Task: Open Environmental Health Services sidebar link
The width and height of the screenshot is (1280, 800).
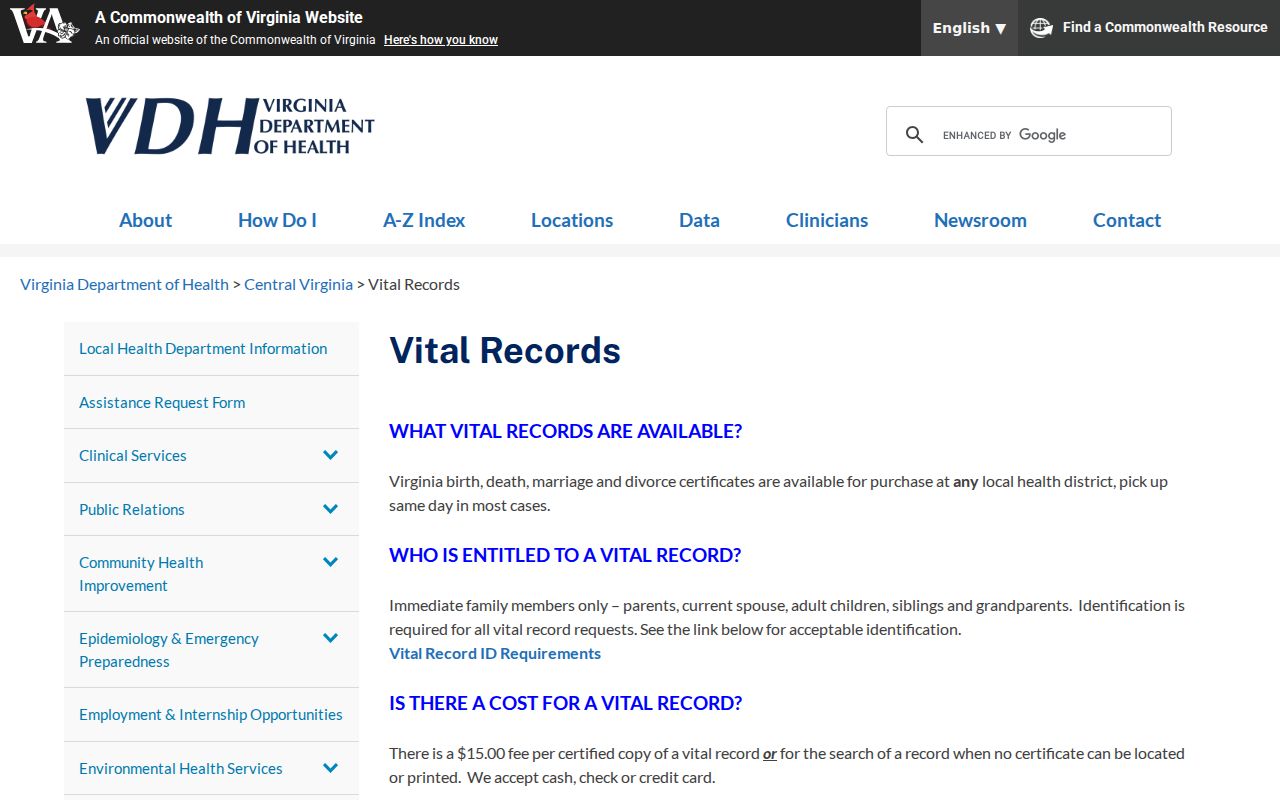Action: click(181, 768)
